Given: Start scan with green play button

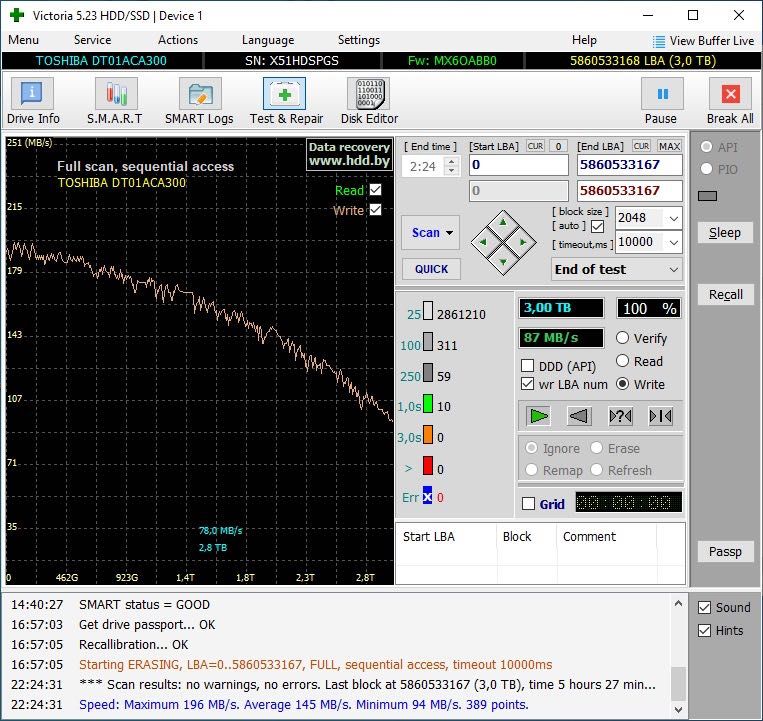Looking at the screenshot, I should (x=538, y=416).
